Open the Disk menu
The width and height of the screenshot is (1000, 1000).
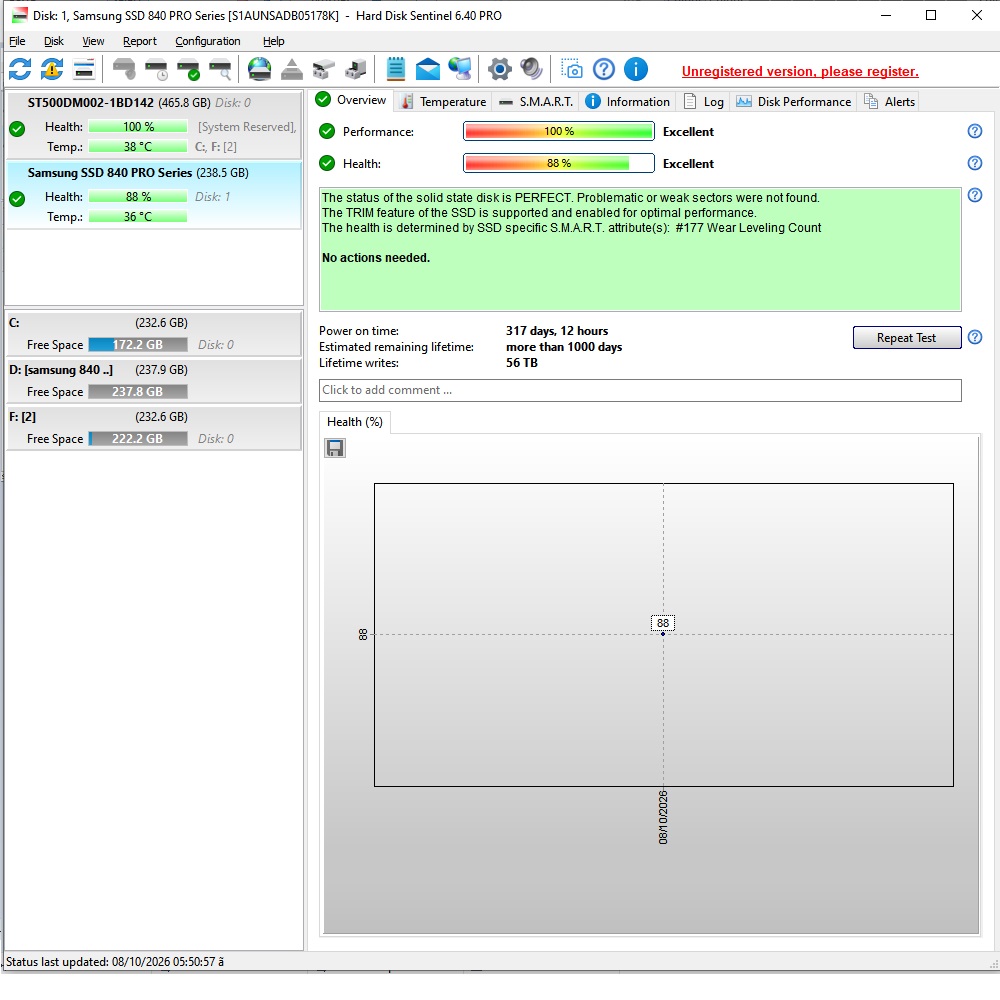54,41
